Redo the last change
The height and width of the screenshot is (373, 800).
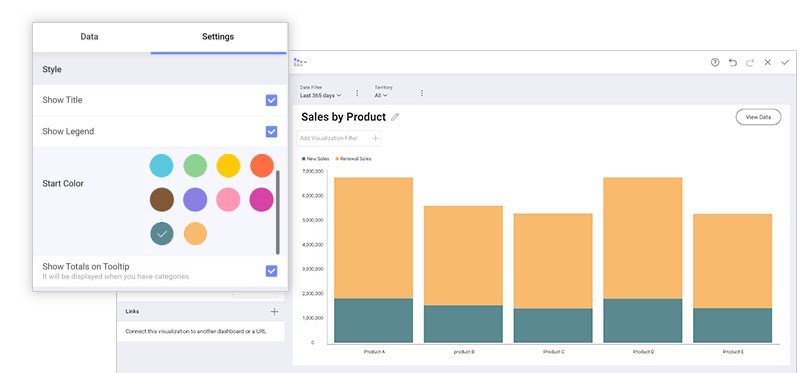click(x=750, y=62)
